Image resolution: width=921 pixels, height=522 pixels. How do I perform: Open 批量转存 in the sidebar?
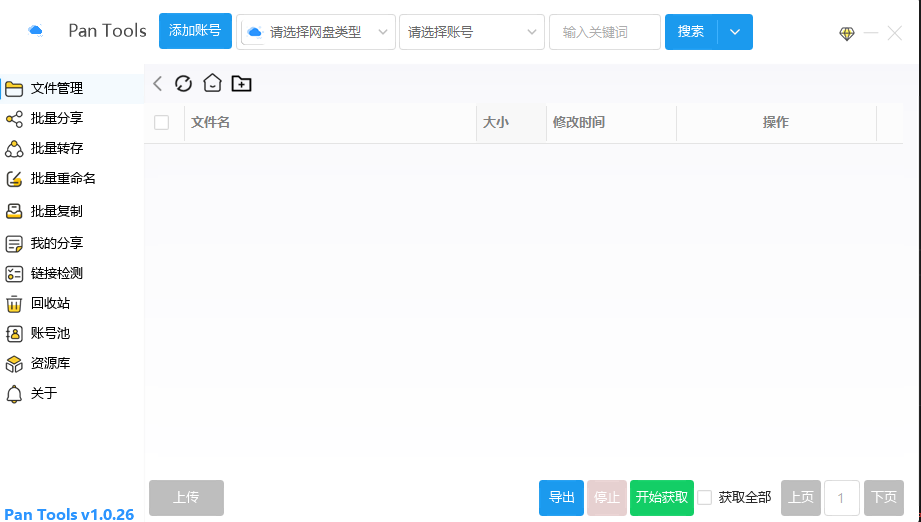pos(56,148)
